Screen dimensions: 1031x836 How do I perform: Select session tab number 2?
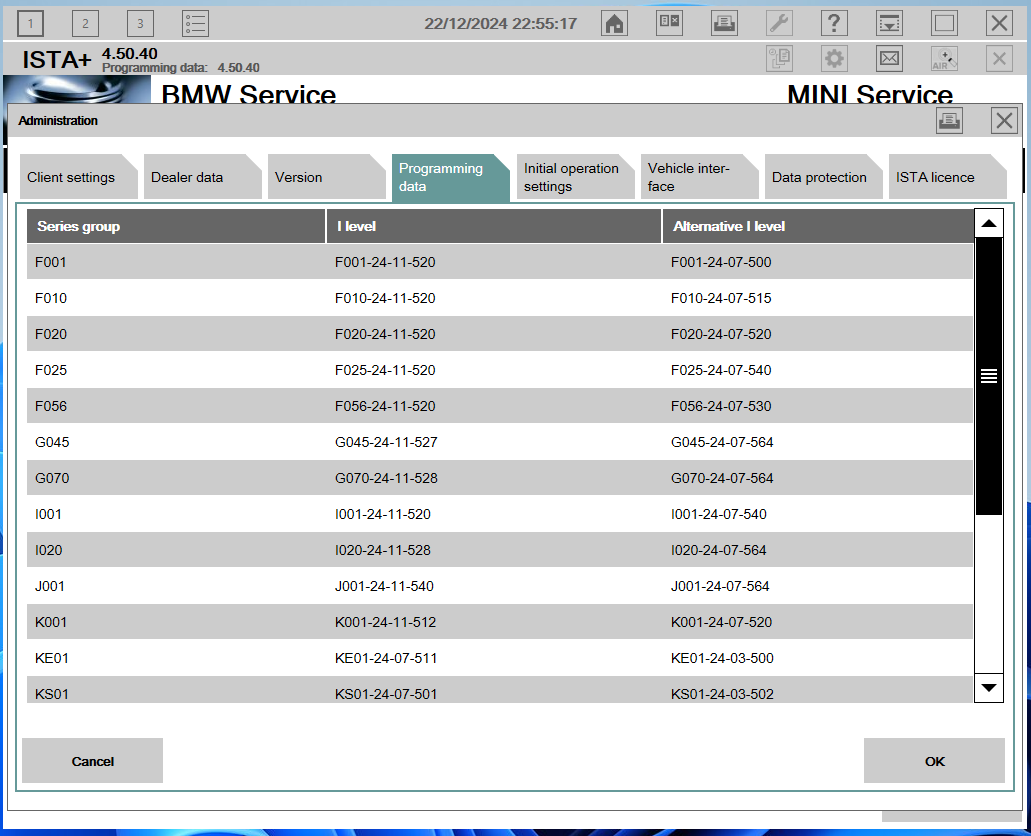point(85,24)
